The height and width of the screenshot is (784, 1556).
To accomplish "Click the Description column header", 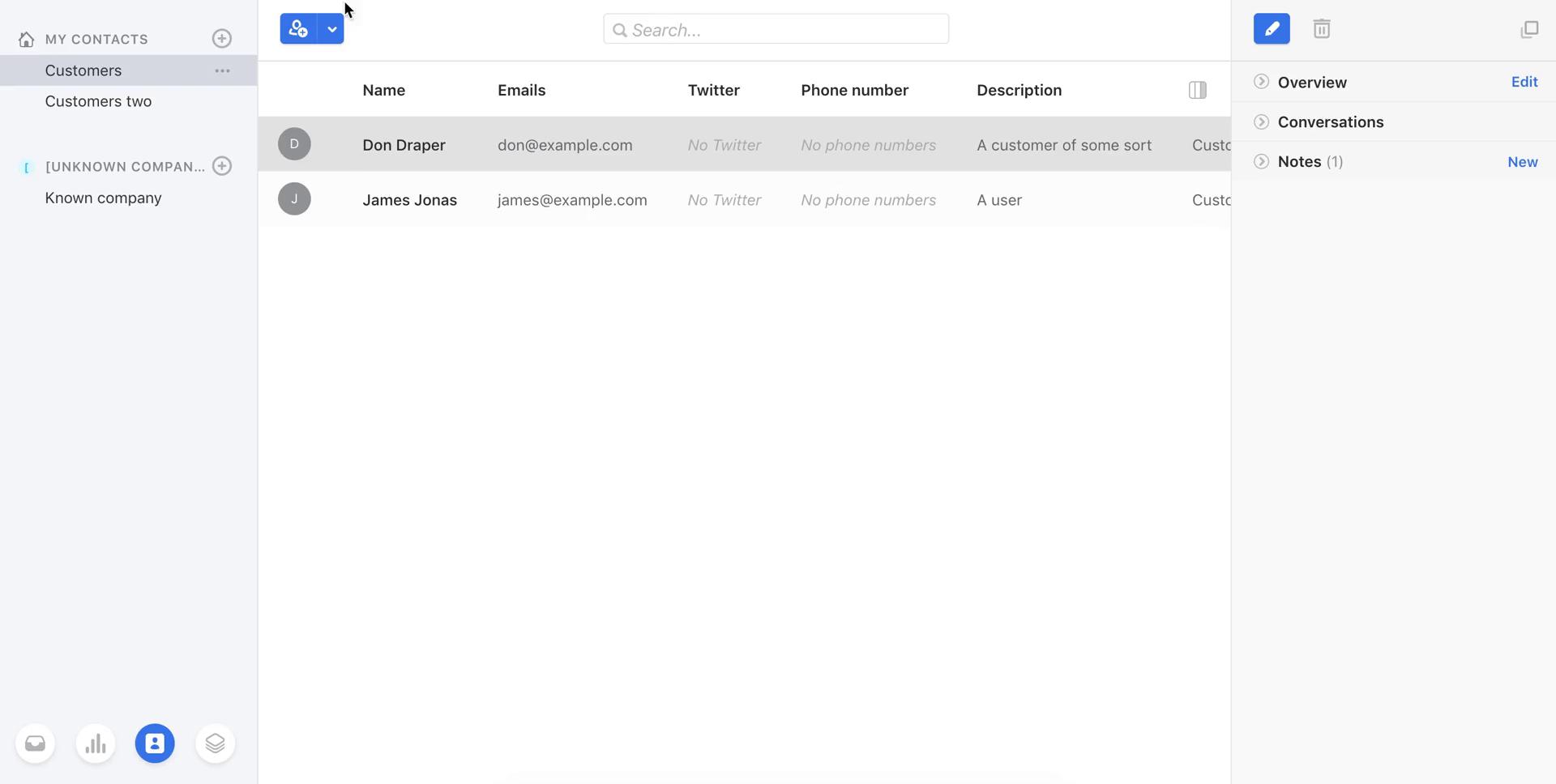I will coord(1019,90).
